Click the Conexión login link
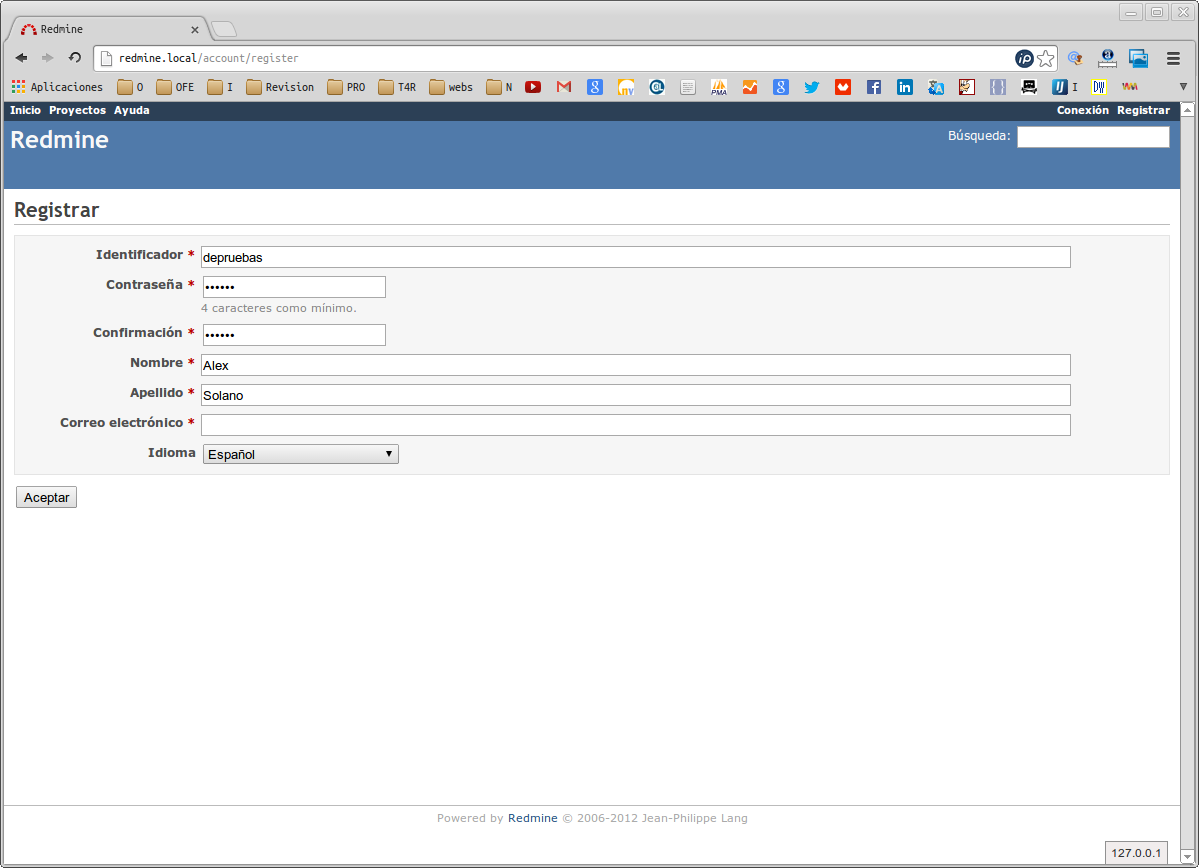This screenshot has width=1199, height=868. point(1082,110)
